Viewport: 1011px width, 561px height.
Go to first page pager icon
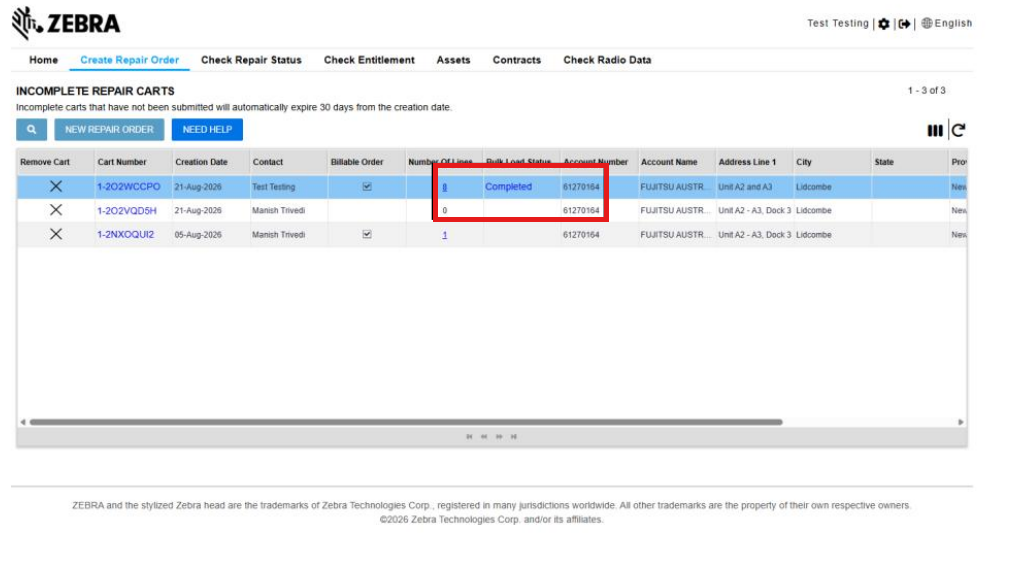pos(469,437)
